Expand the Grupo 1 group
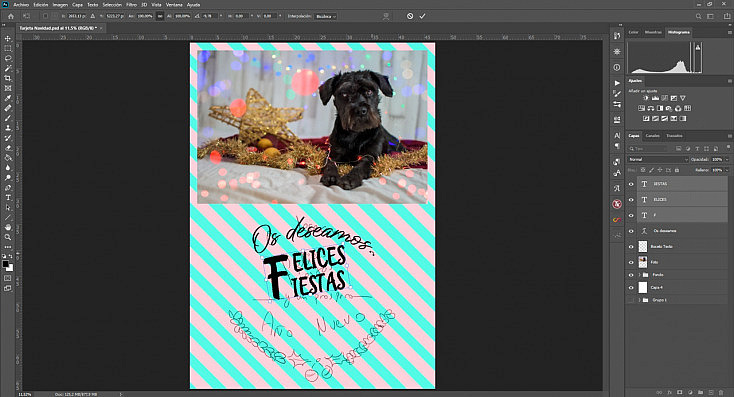This screenshot has height=397, width=734. [x=639, y=300]
